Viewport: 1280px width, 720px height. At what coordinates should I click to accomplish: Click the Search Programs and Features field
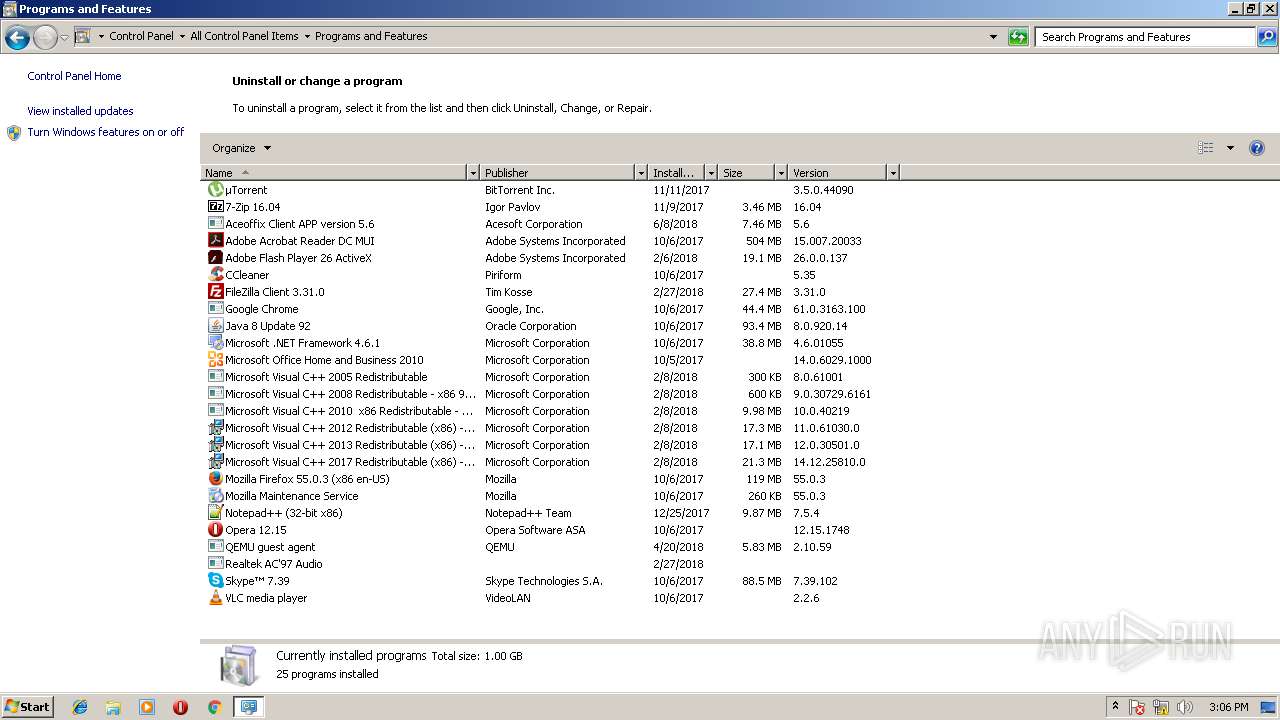pos(1146,37)
